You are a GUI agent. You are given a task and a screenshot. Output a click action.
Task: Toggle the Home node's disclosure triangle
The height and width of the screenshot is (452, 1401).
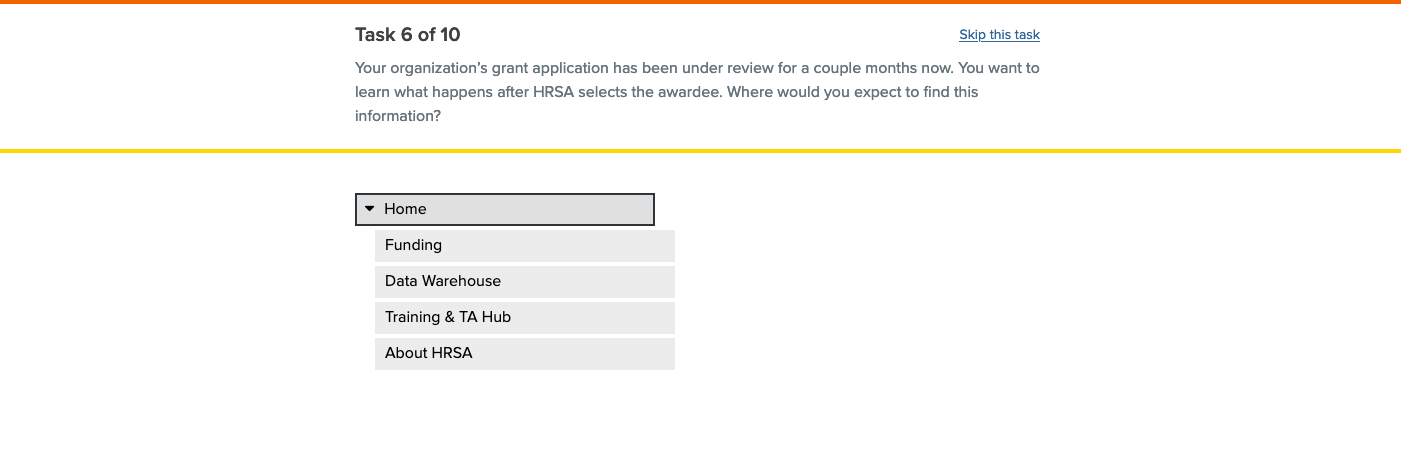[369, 209]
